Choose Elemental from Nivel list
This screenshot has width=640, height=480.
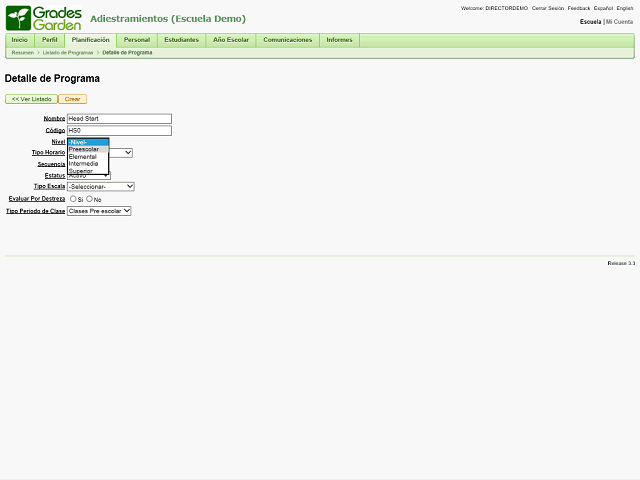click(88, 157)
